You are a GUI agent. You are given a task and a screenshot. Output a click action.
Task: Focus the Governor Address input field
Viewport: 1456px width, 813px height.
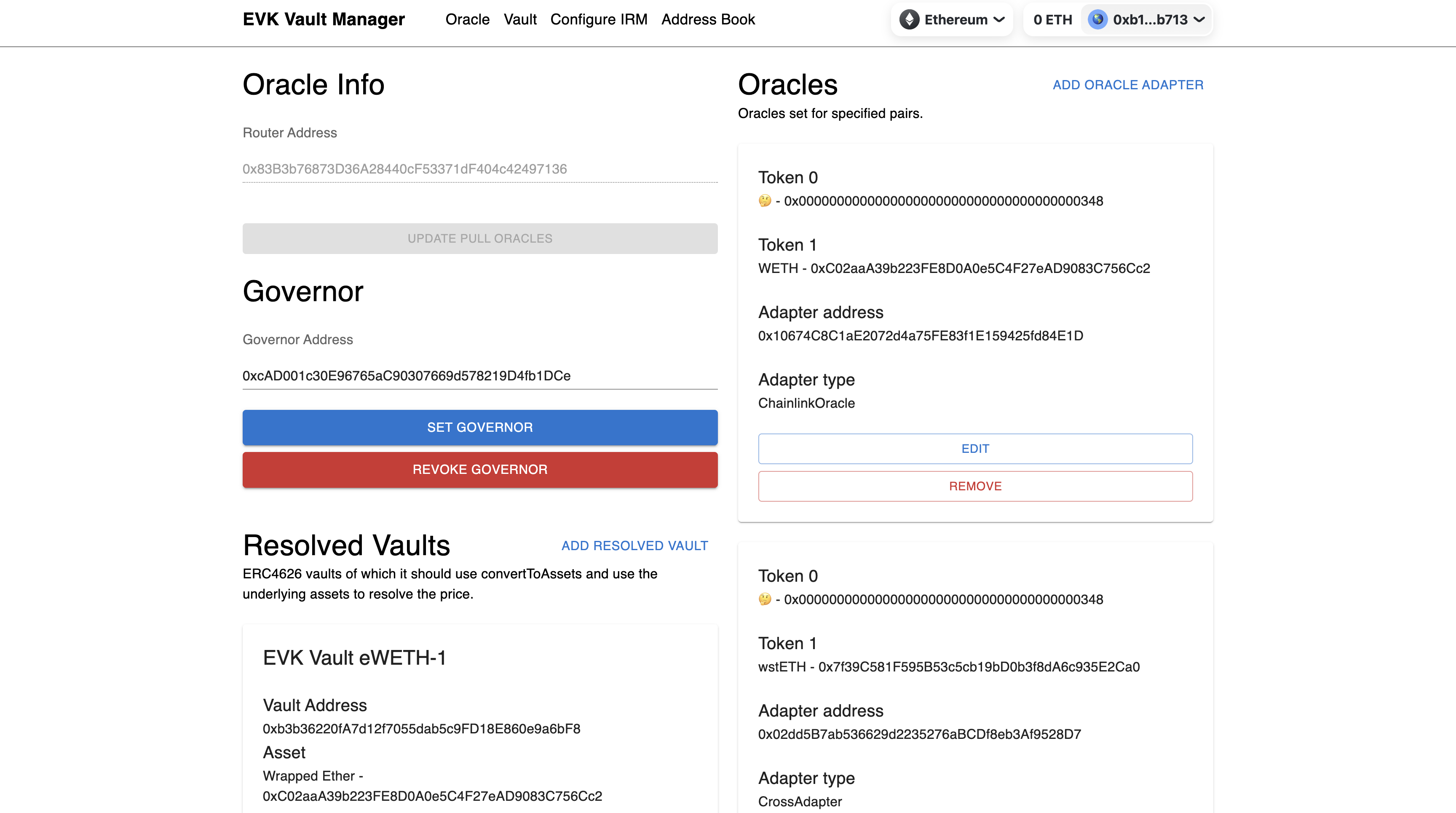click(480, 376)
